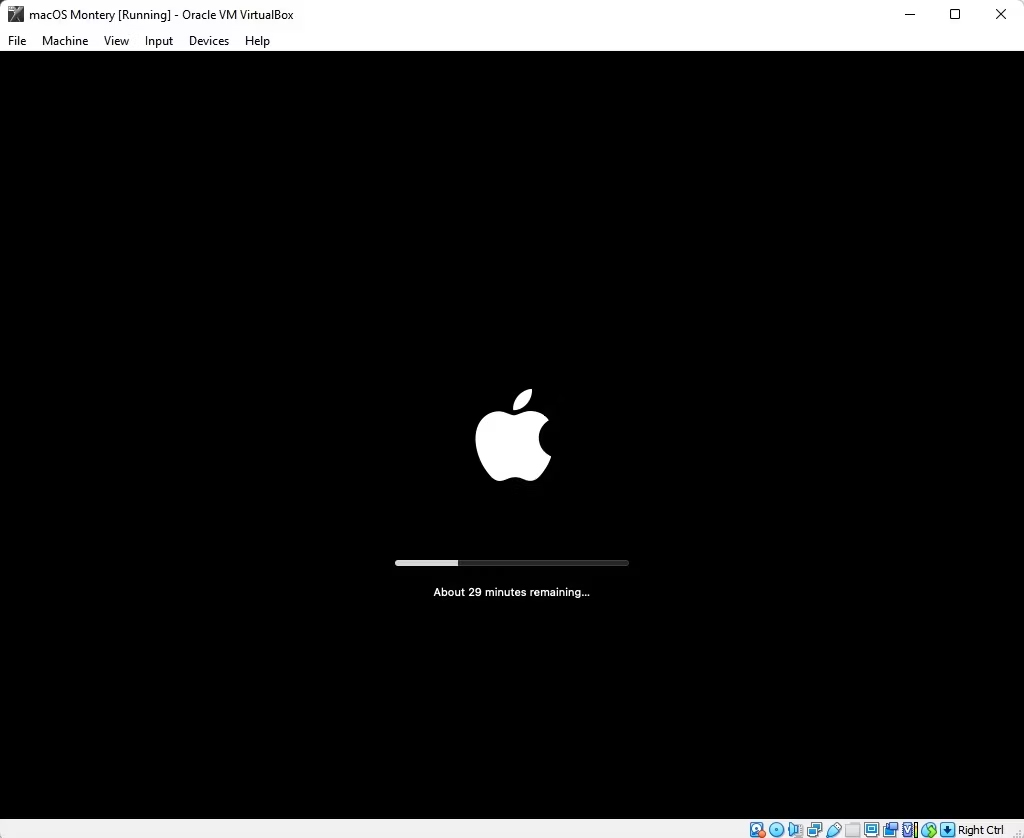
Task: Click the mouse integration status icon
Action: point(929,830)
